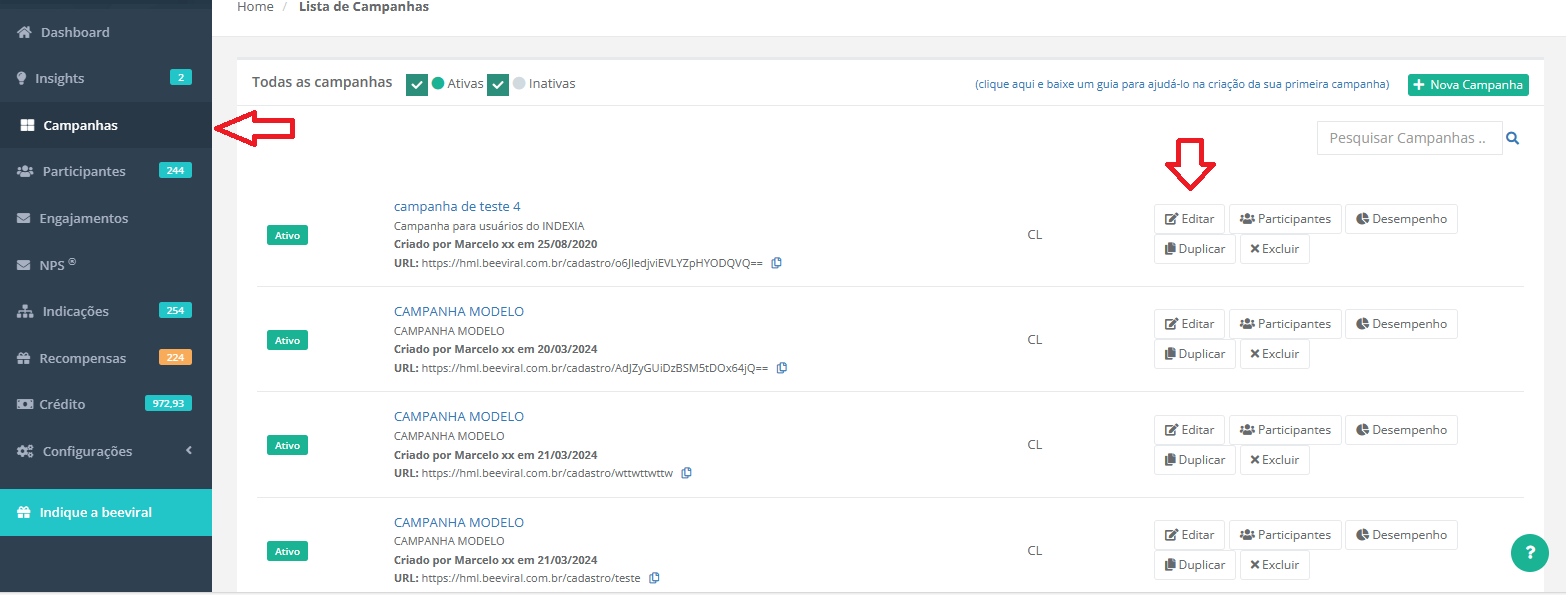Click Ativo status of cadastro/teste campaign
This screenshot has height=595, width=1566.
[x=287, y=551]
